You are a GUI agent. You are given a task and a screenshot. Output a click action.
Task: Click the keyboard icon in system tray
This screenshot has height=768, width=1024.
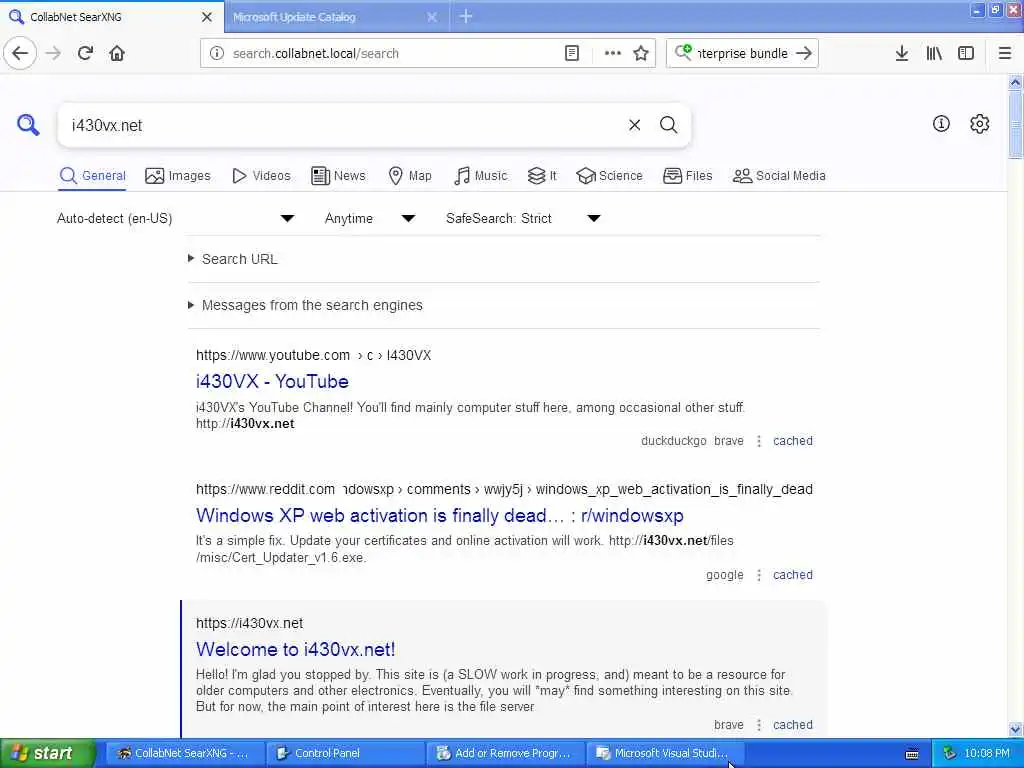pos(912,754)
